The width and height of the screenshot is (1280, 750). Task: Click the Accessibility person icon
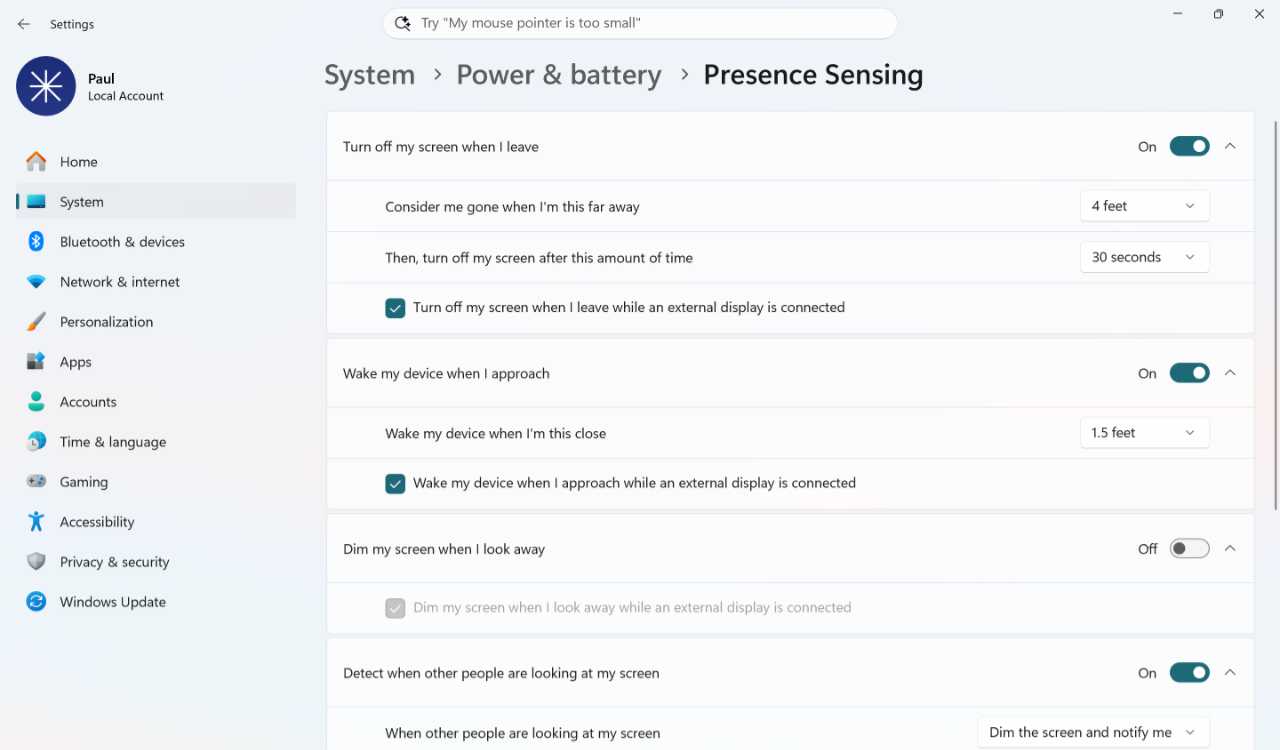pyautogui.click(x=36, y=522)
